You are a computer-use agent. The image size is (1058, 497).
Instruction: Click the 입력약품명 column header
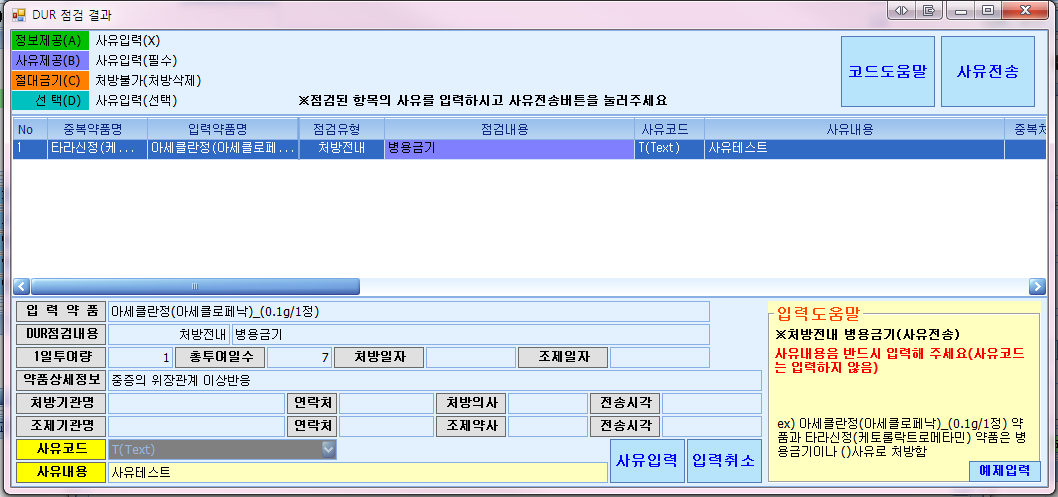pyautogui.click(x=223, y=129)
